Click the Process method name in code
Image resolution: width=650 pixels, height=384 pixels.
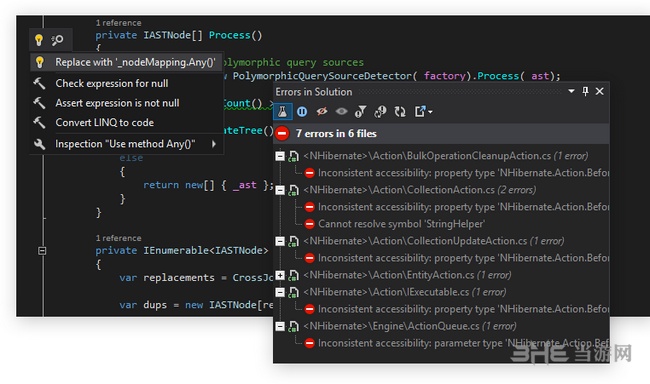pyautogui.click(x=229, y=35)
